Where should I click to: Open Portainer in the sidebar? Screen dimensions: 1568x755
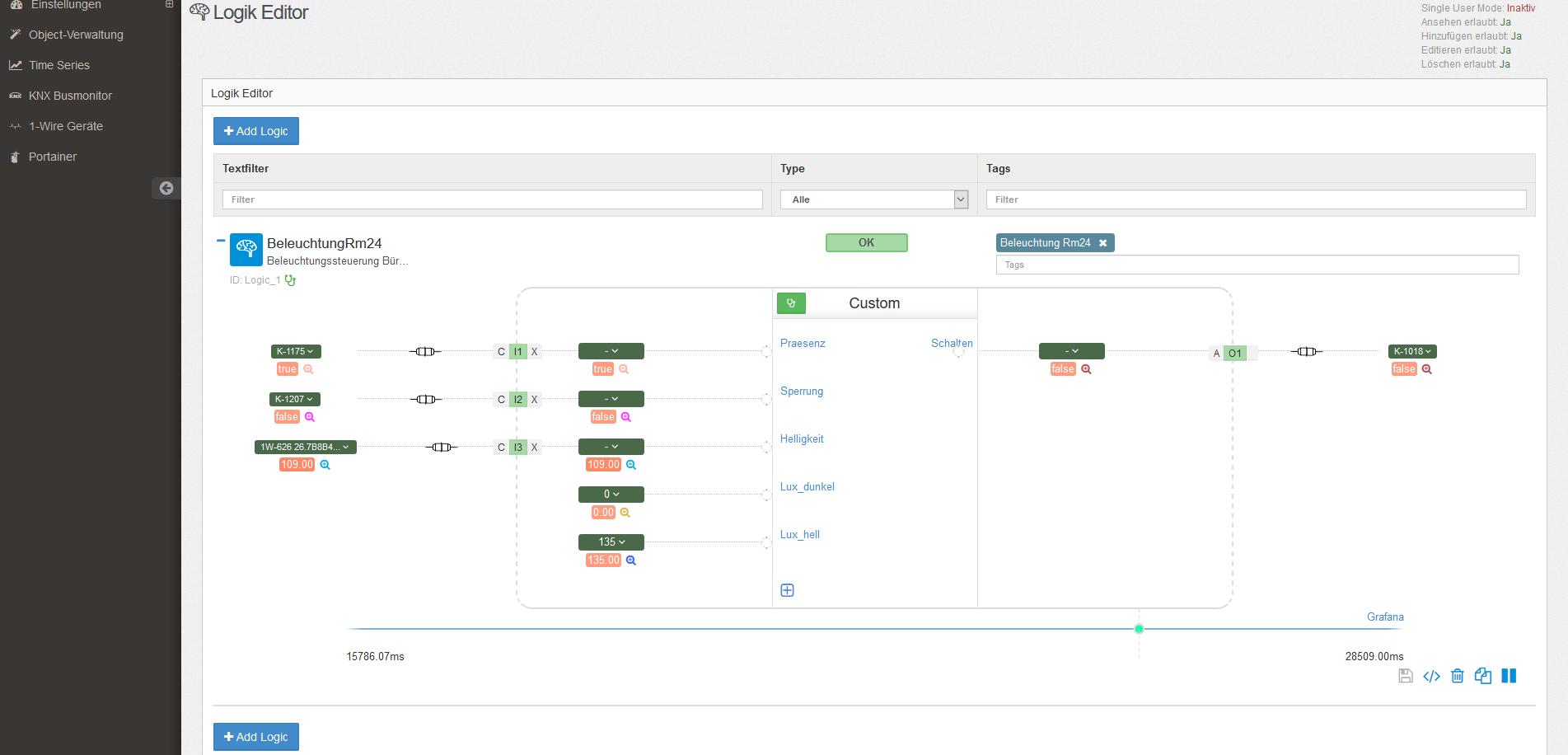point(53,157)
